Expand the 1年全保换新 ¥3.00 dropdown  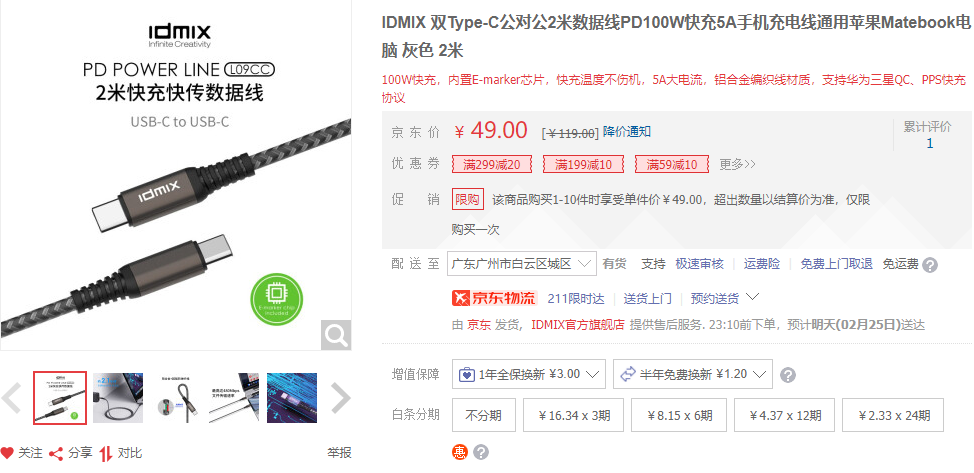click(x=529, y=374)
